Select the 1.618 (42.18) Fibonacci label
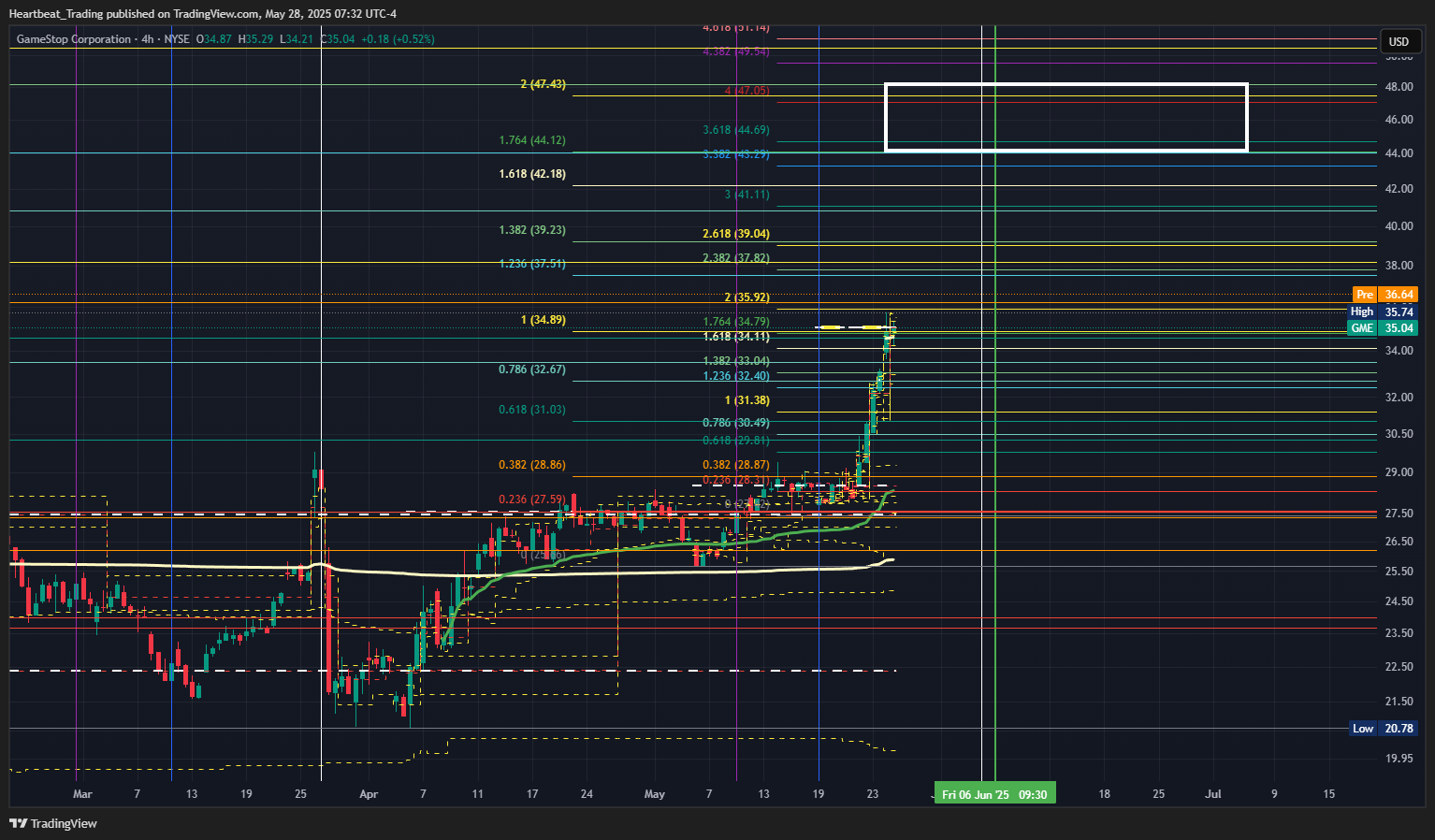Image resolution: width=1435 pixels, height=840 pixels. tap(532, 174)
